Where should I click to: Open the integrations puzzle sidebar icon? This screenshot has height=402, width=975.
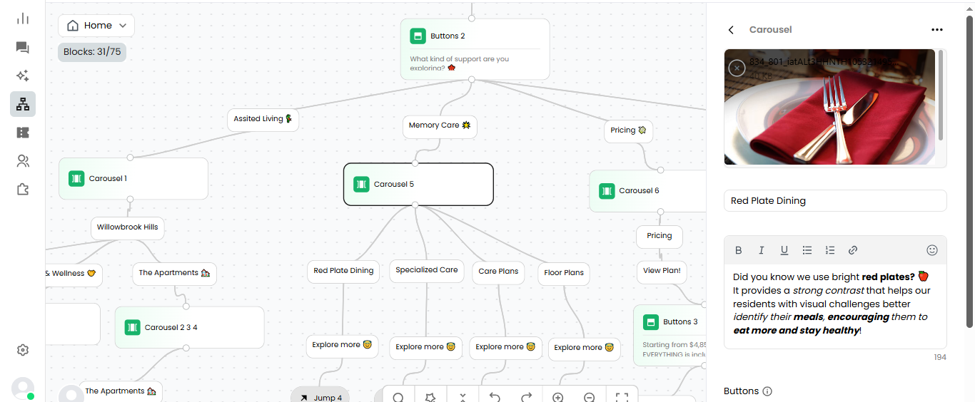(x=23, y=190)
